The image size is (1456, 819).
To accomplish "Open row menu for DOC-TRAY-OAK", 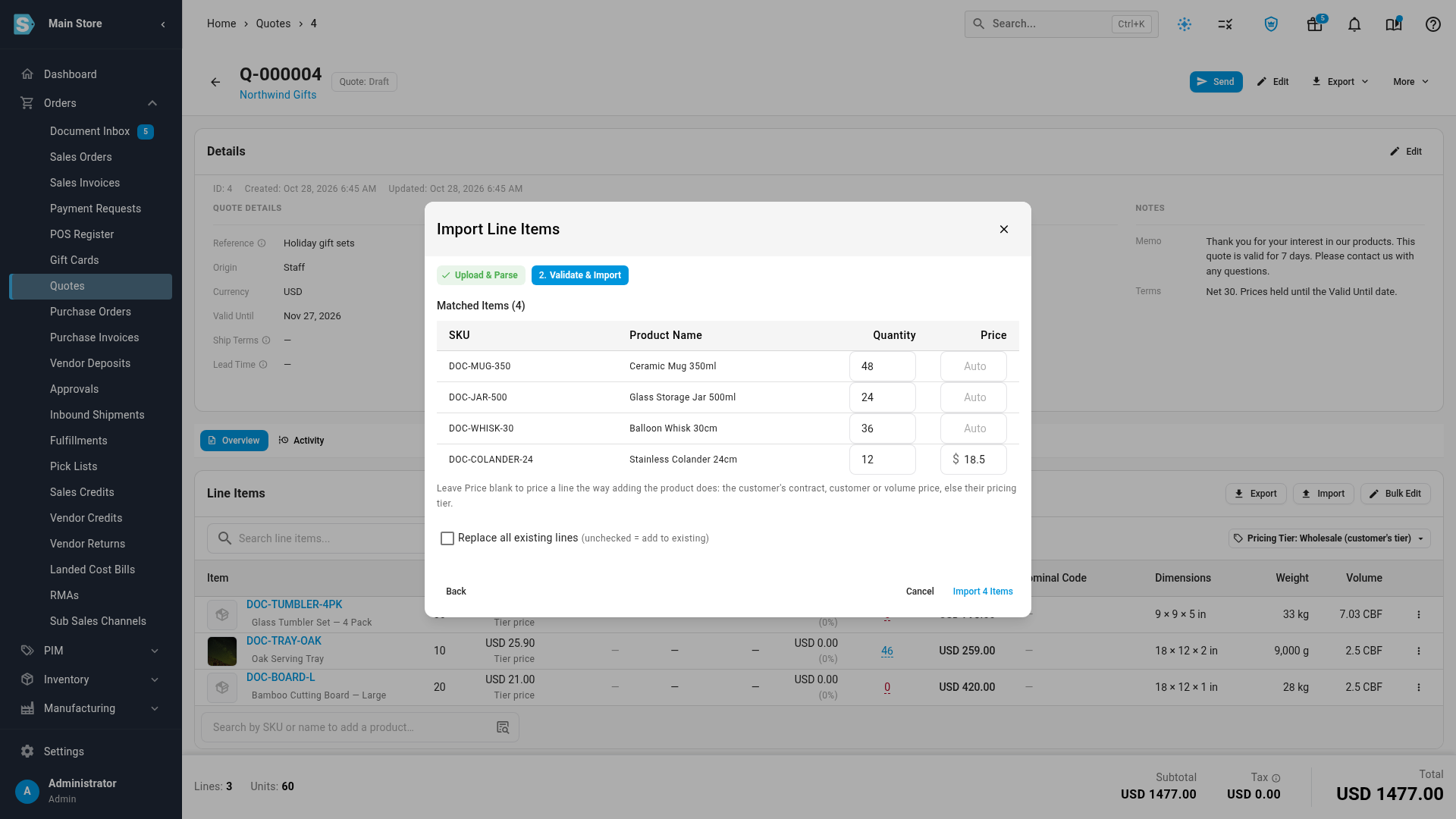I will click(x=1419, y=651).
